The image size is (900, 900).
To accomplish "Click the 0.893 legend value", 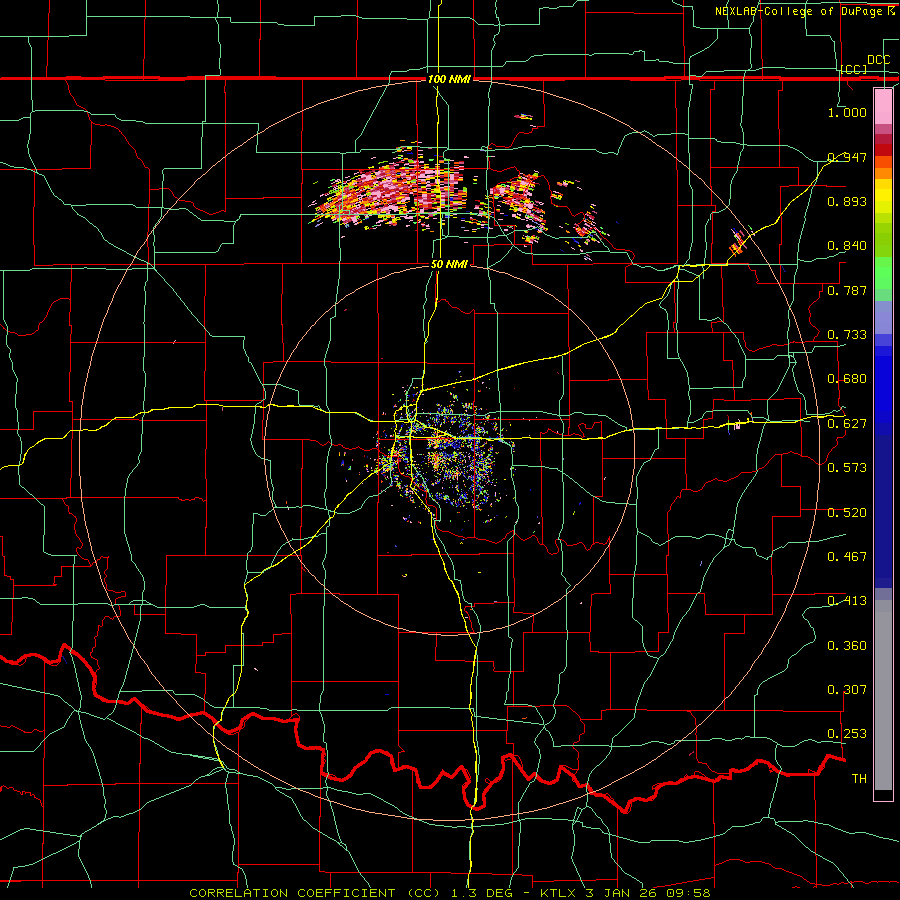I will [x=847, y=201].
